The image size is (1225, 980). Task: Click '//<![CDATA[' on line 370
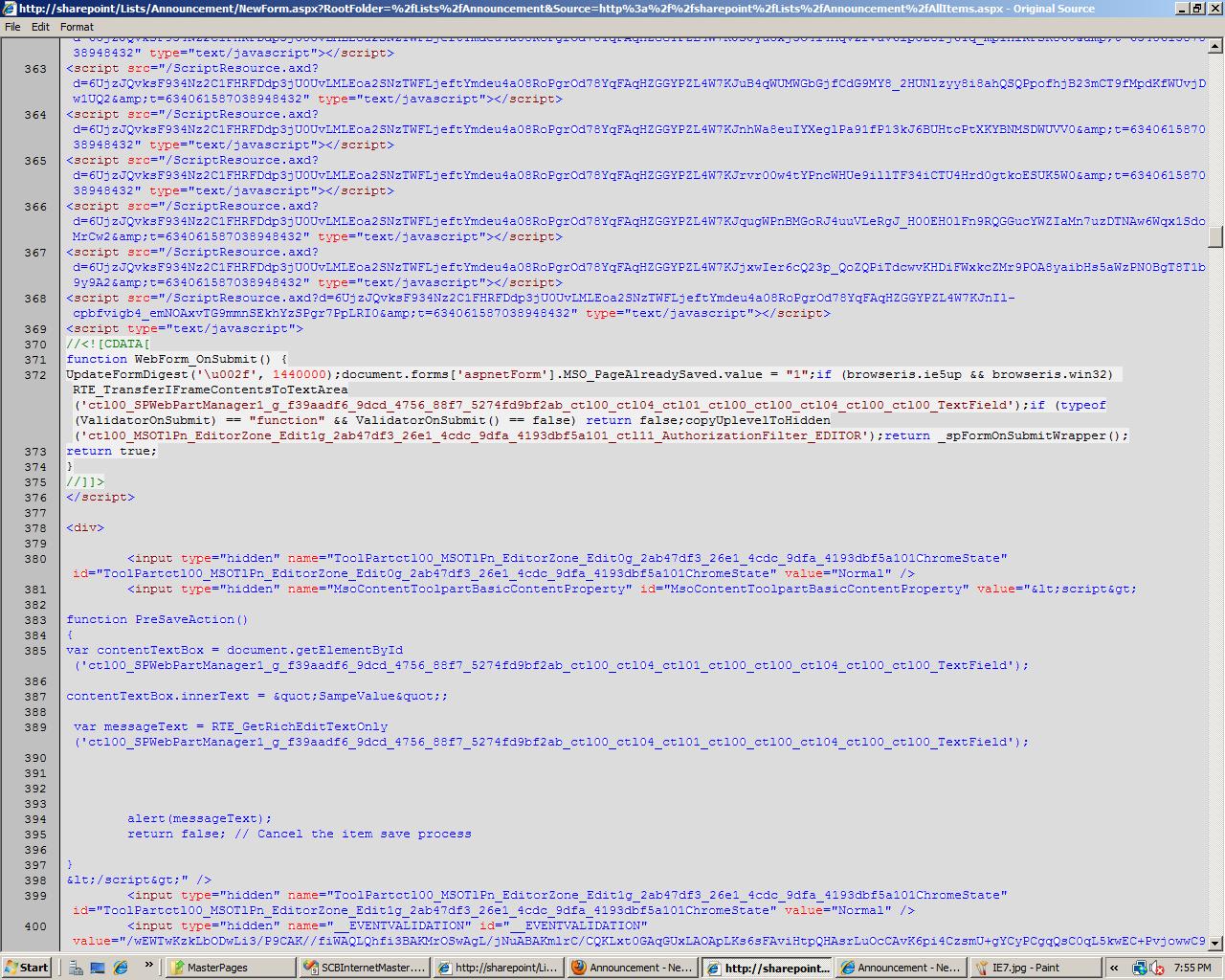pyautogui.click(x=108, y=344)
